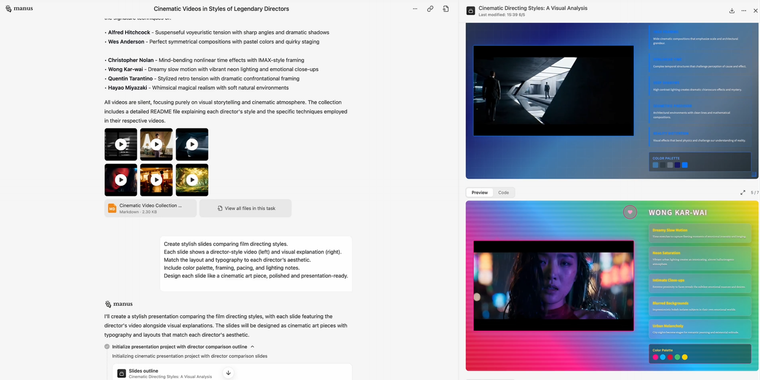
Task: Click View all files in this task
Action: click(245, 208)
